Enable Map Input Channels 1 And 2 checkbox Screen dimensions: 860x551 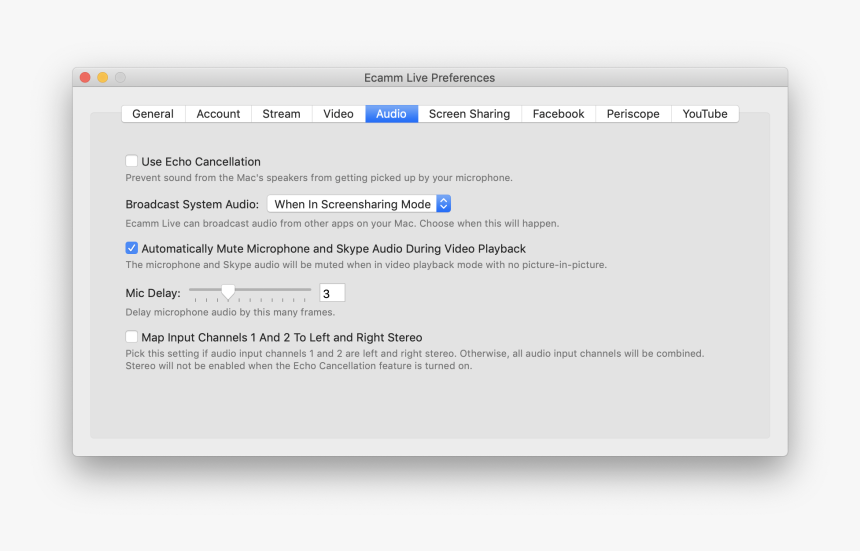click(132, 337)
